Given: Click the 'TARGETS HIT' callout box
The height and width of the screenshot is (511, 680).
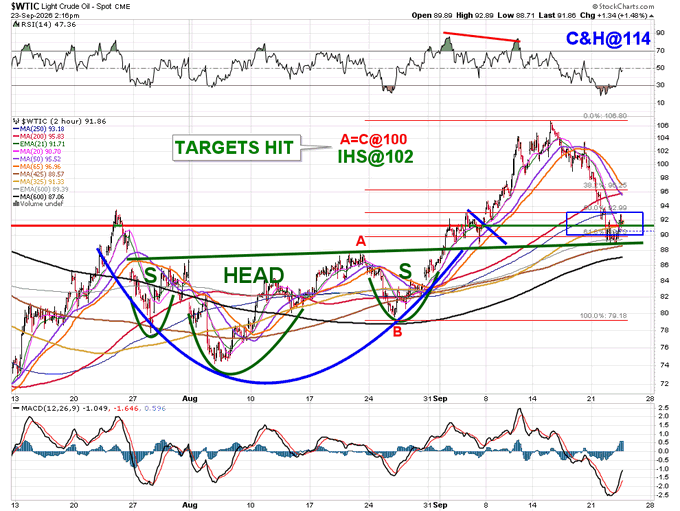Looking at the screenshot, I should [236, 147].
